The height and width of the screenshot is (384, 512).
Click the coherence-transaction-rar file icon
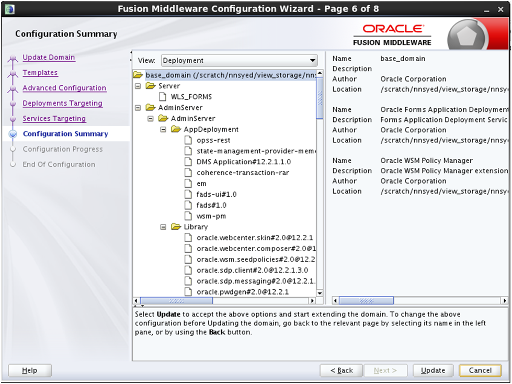(x=188, y=173)
